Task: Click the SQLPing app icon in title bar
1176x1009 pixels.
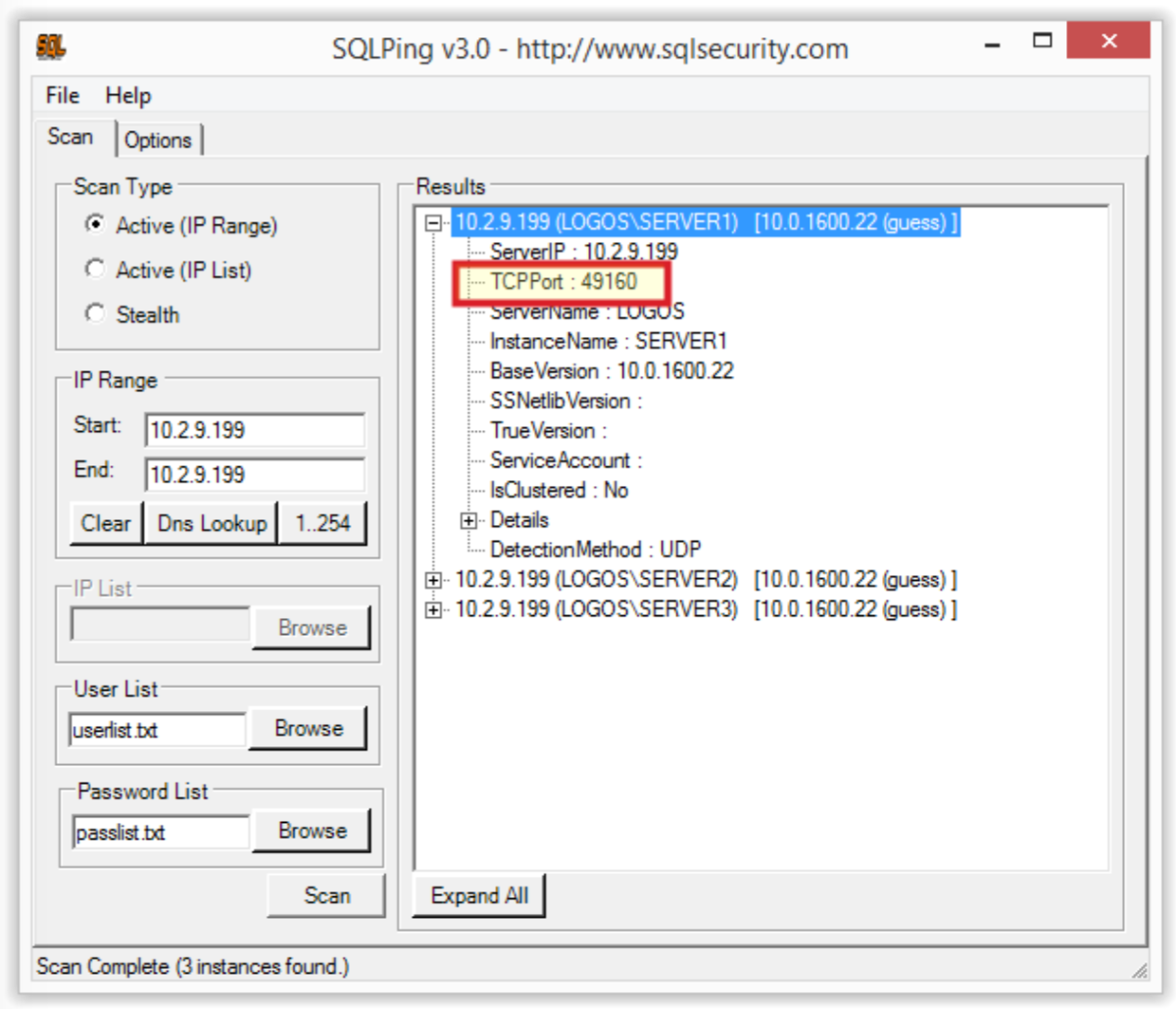Action: coord(51,46)
